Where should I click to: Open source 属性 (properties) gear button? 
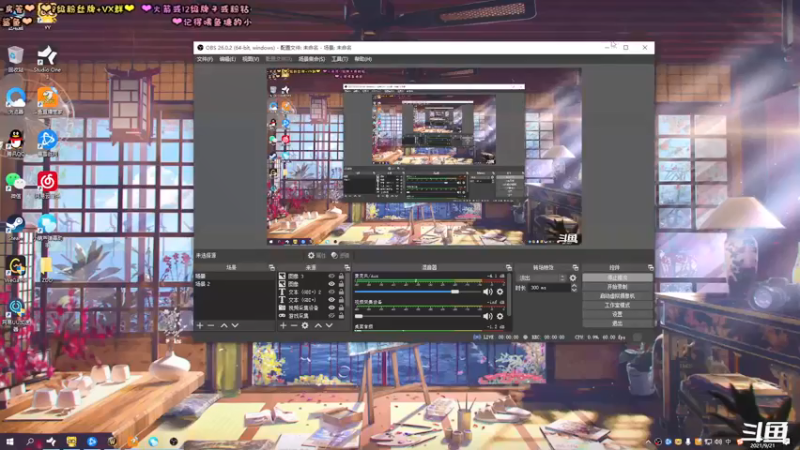tap(316, 255)
